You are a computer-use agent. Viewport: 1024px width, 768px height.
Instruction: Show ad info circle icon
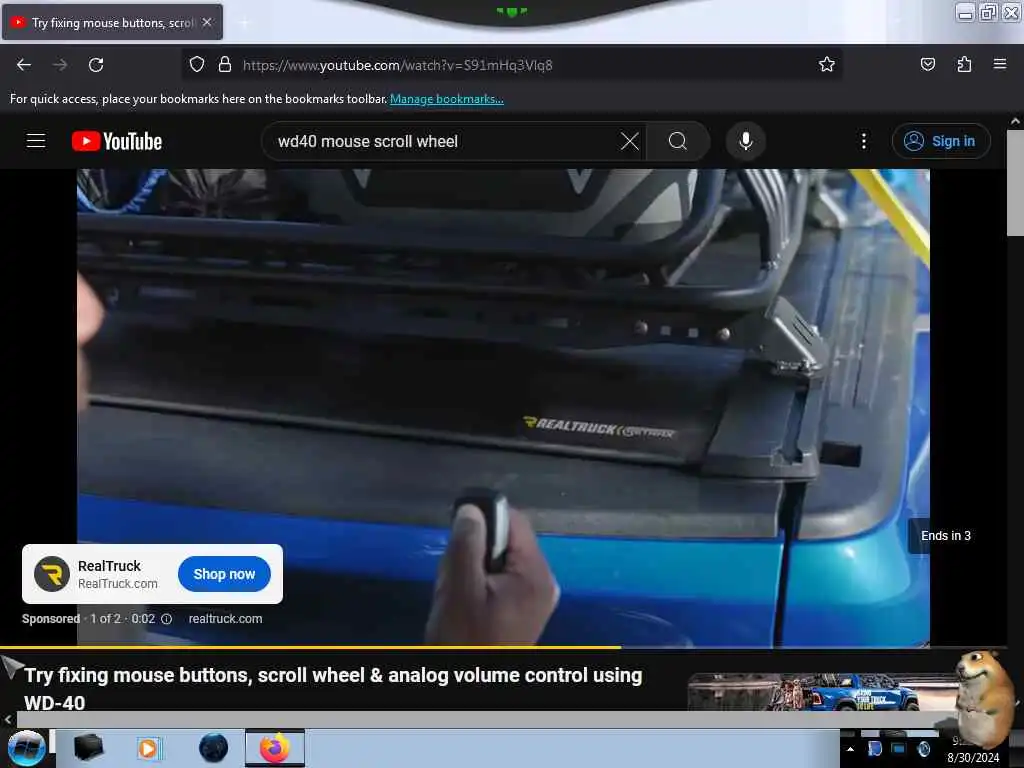point(167,618)
